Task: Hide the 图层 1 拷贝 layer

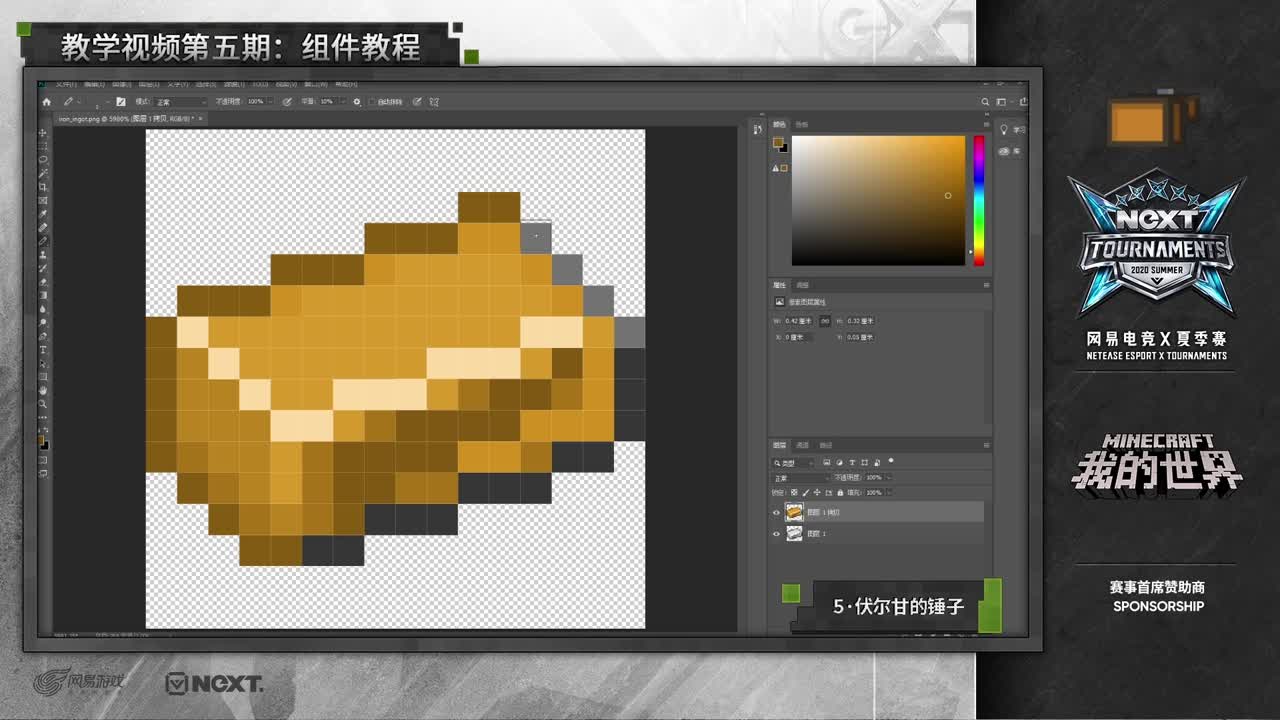Action: point(776,512)
